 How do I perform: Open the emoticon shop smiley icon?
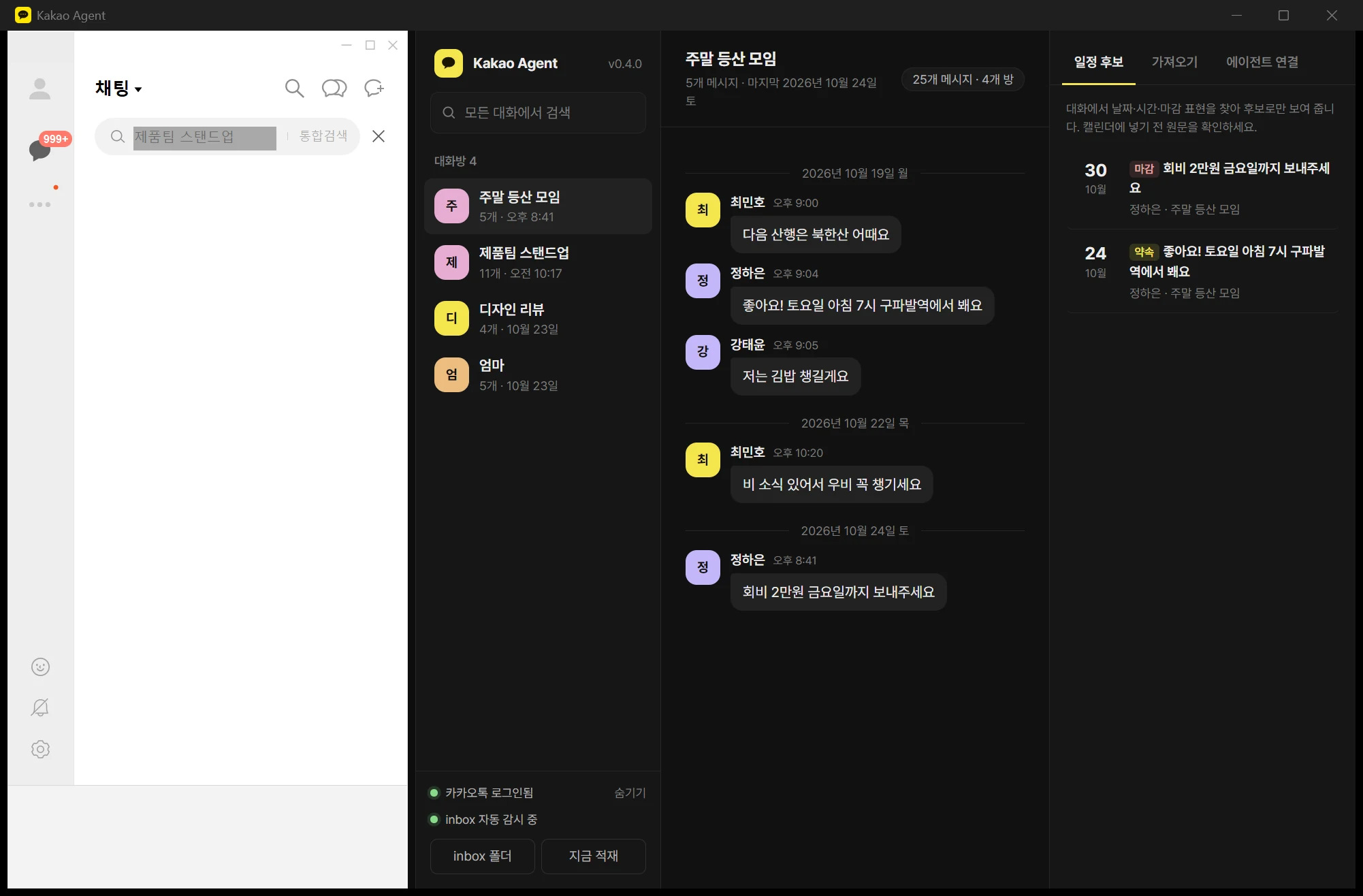(x=41, y=667)
